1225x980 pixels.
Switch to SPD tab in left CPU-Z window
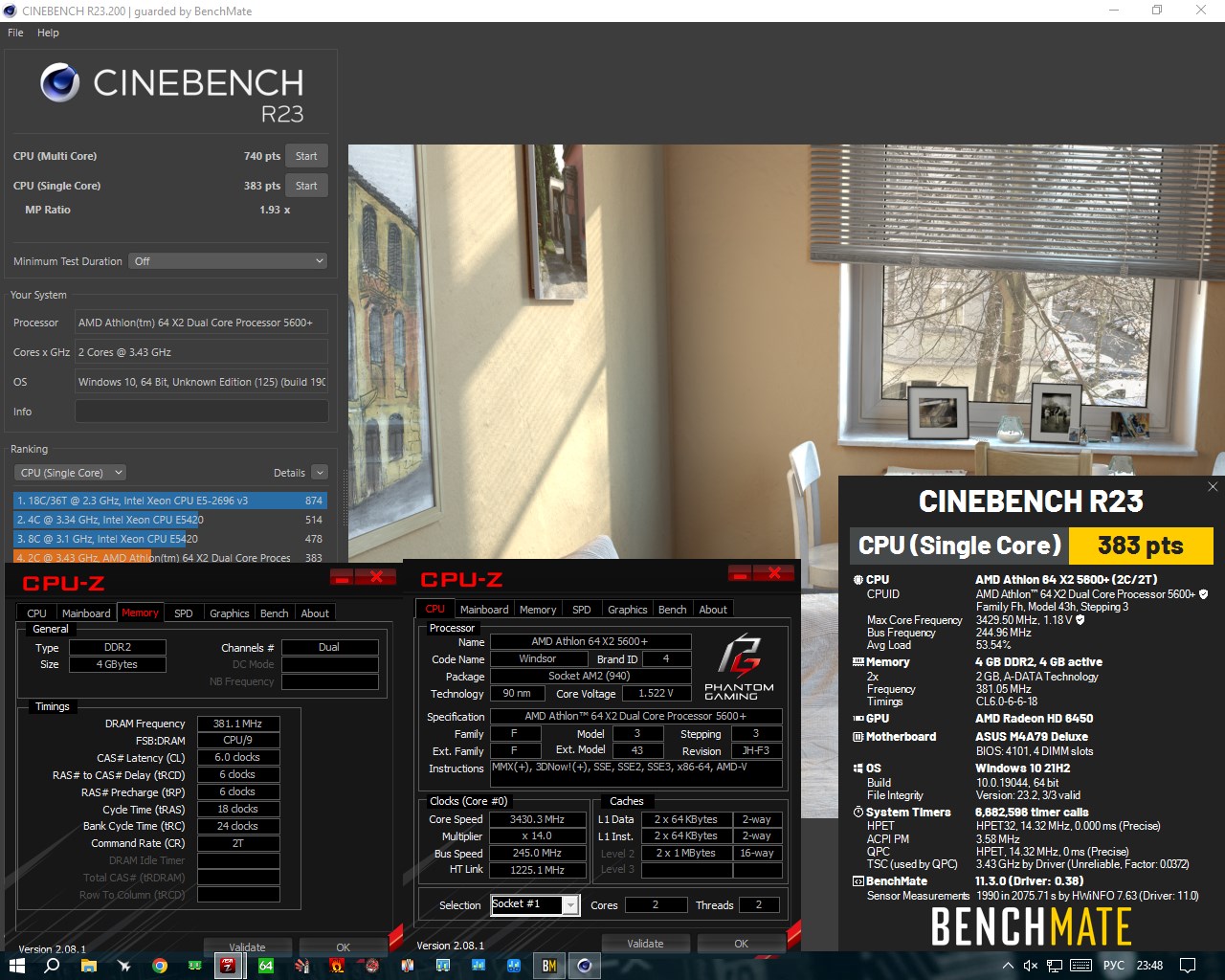coord(184,613)
